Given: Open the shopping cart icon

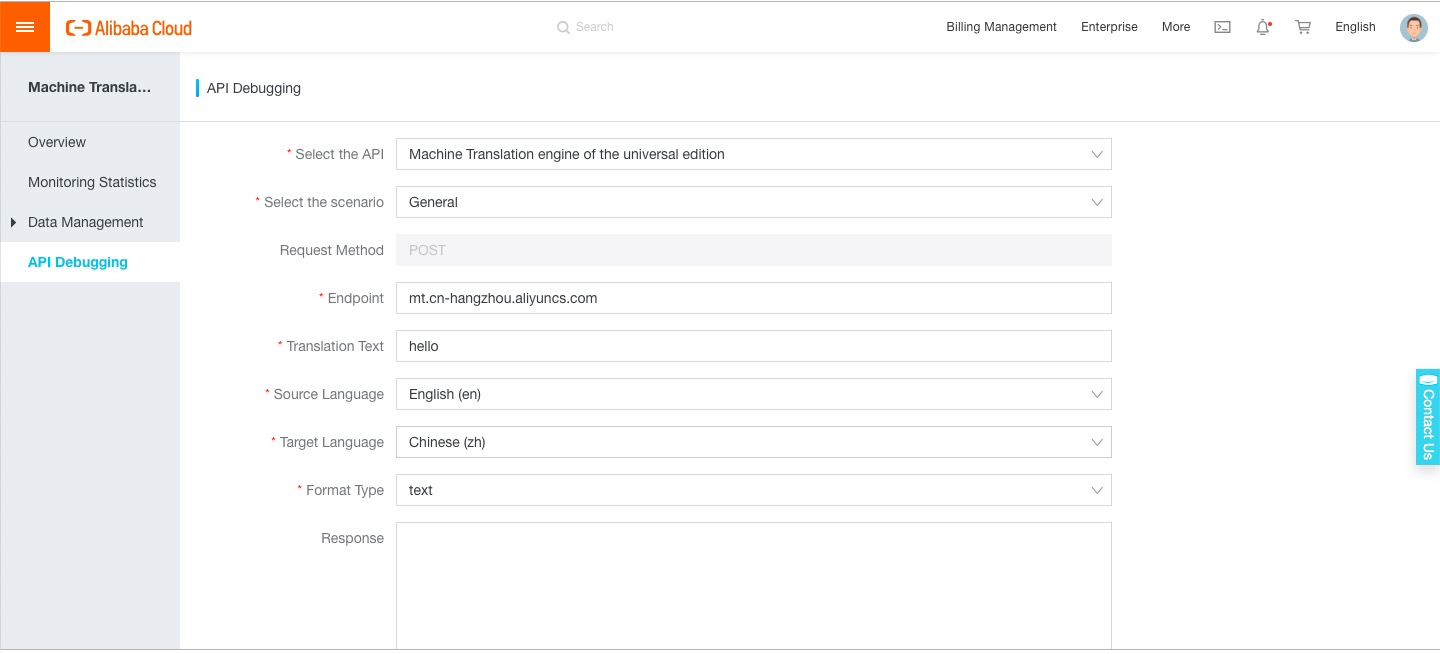Looking at the screenshot, I should click(1303, 27).
